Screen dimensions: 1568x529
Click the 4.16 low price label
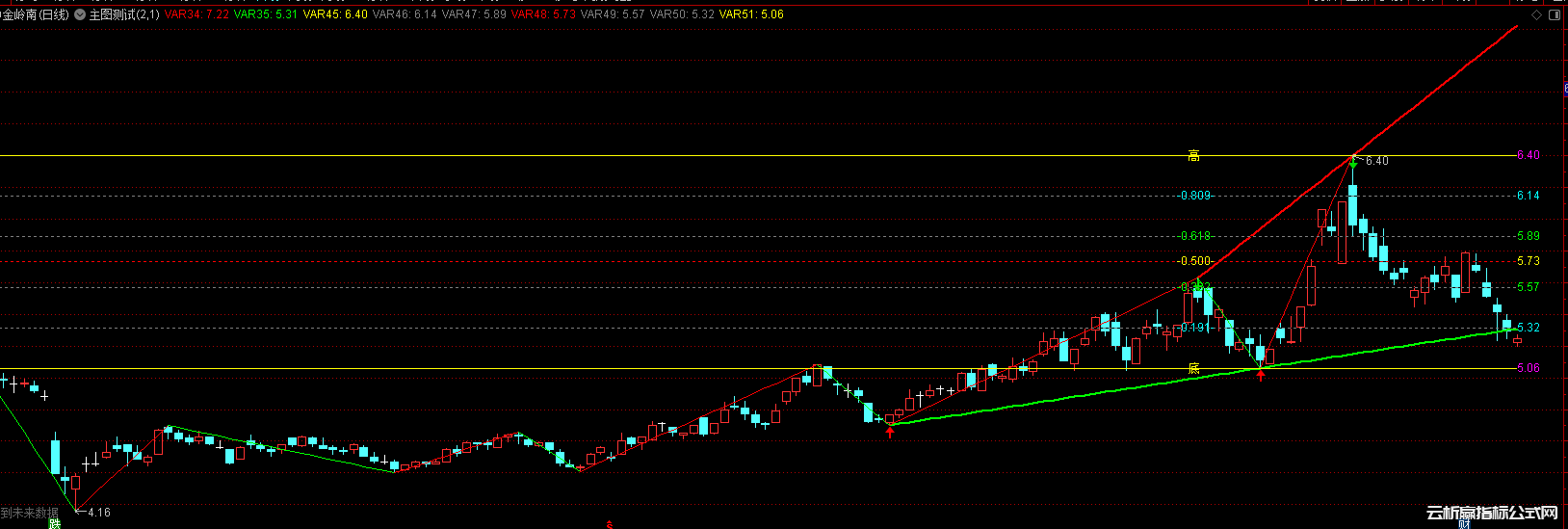tap(98, 513)
